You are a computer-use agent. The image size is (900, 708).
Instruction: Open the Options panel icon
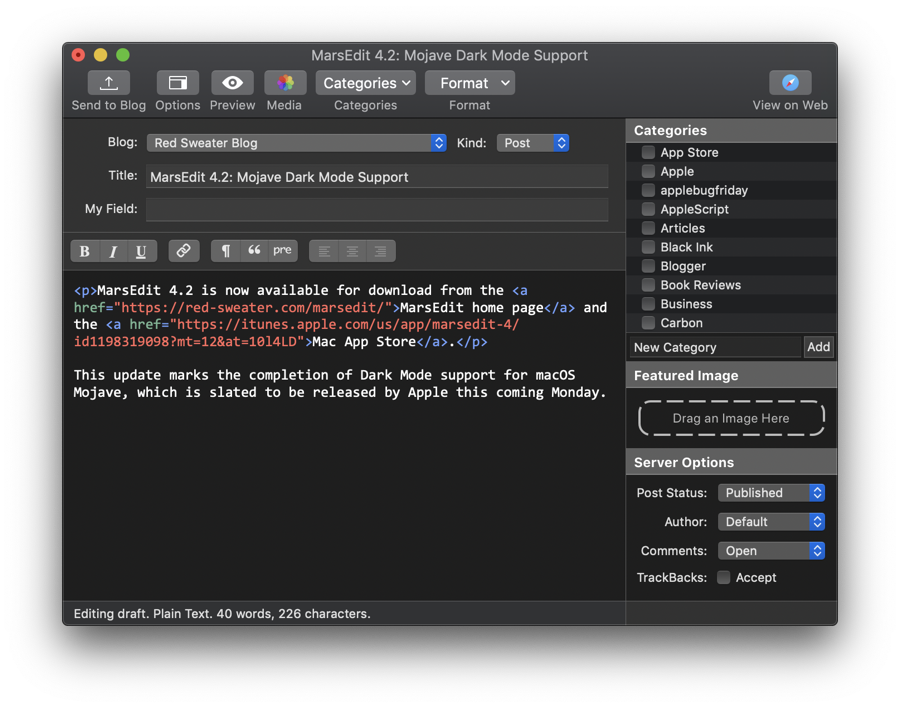coord(177,83)
